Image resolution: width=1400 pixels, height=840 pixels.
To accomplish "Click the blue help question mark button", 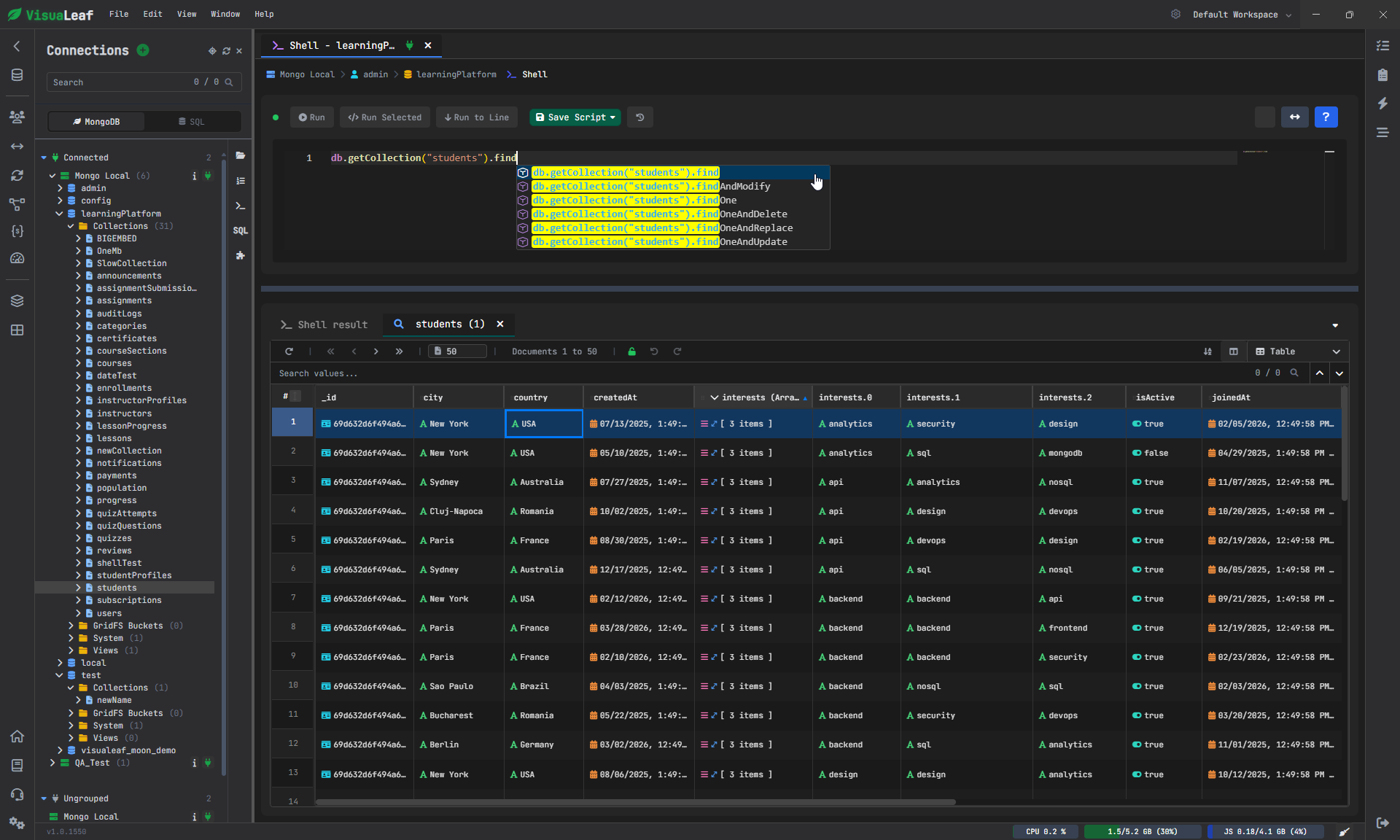I will (x=1326, y=117).
